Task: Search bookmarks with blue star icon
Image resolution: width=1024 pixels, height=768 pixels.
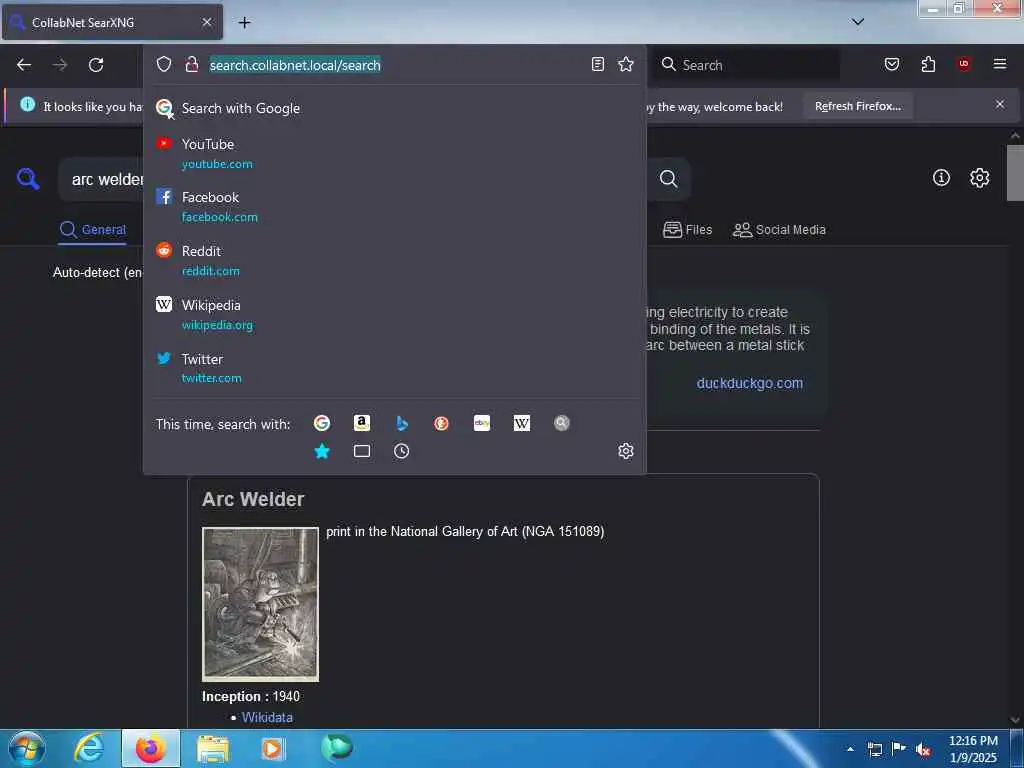Action: click(x=322, y=451)
